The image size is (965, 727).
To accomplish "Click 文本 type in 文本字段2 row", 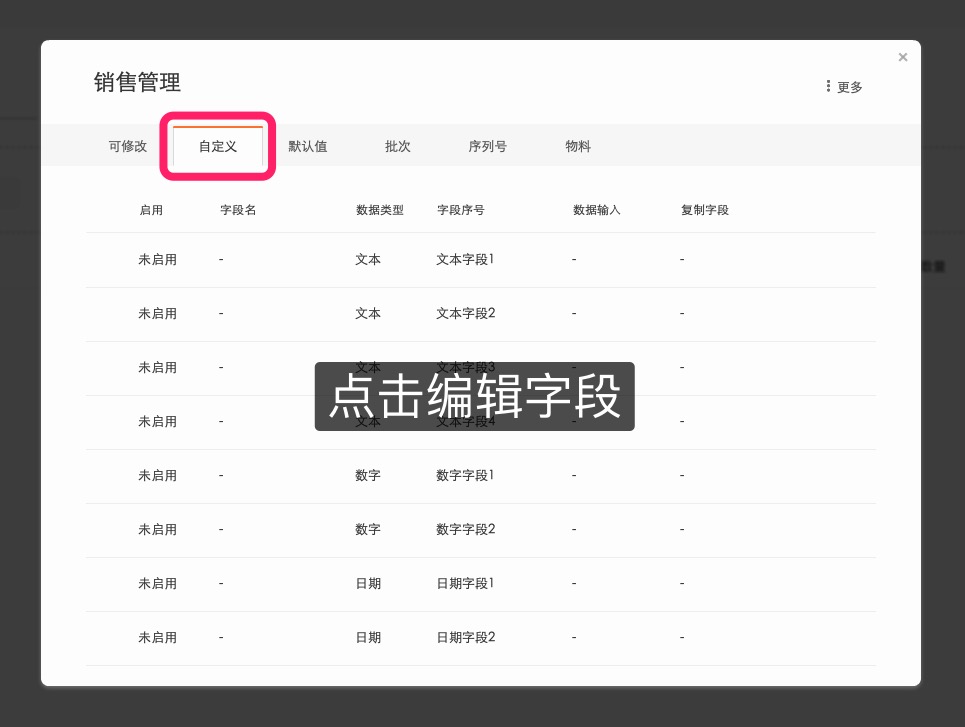I will click(368, 314).
